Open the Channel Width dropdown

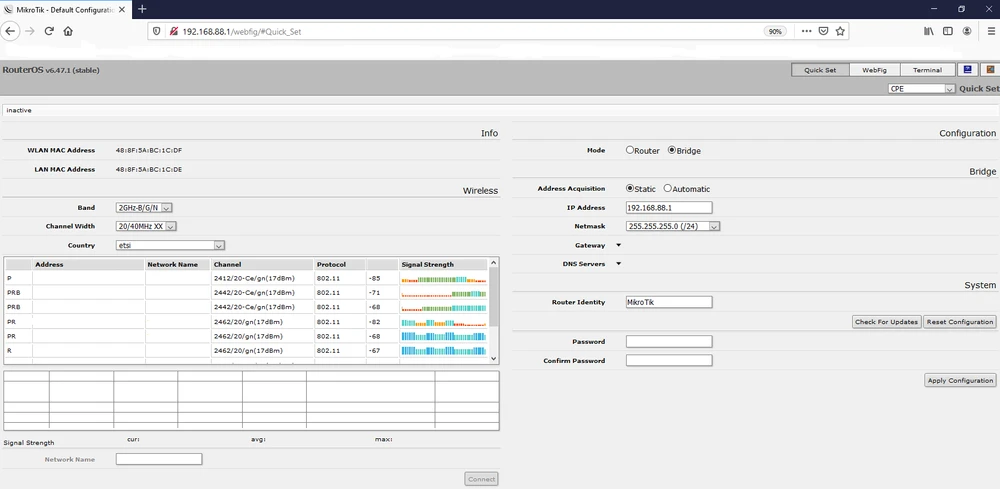[x=146, y=226]
